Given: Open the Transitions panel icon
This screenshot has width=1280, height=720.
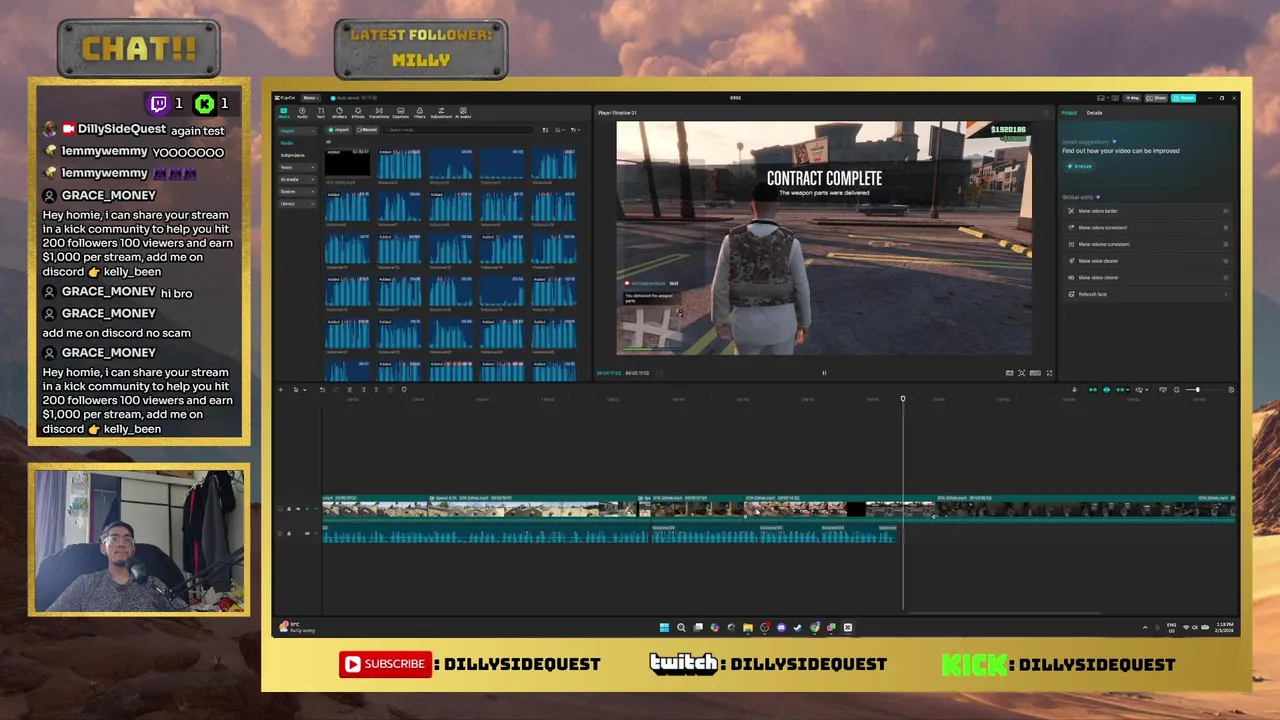Looking at the screenshot, I should click(379, 113).
